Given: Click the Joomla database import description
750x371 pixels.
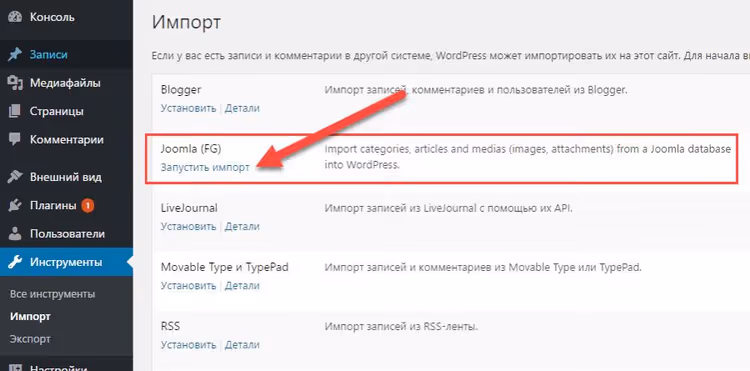Looking at the screenshot, I should (528, 157).
